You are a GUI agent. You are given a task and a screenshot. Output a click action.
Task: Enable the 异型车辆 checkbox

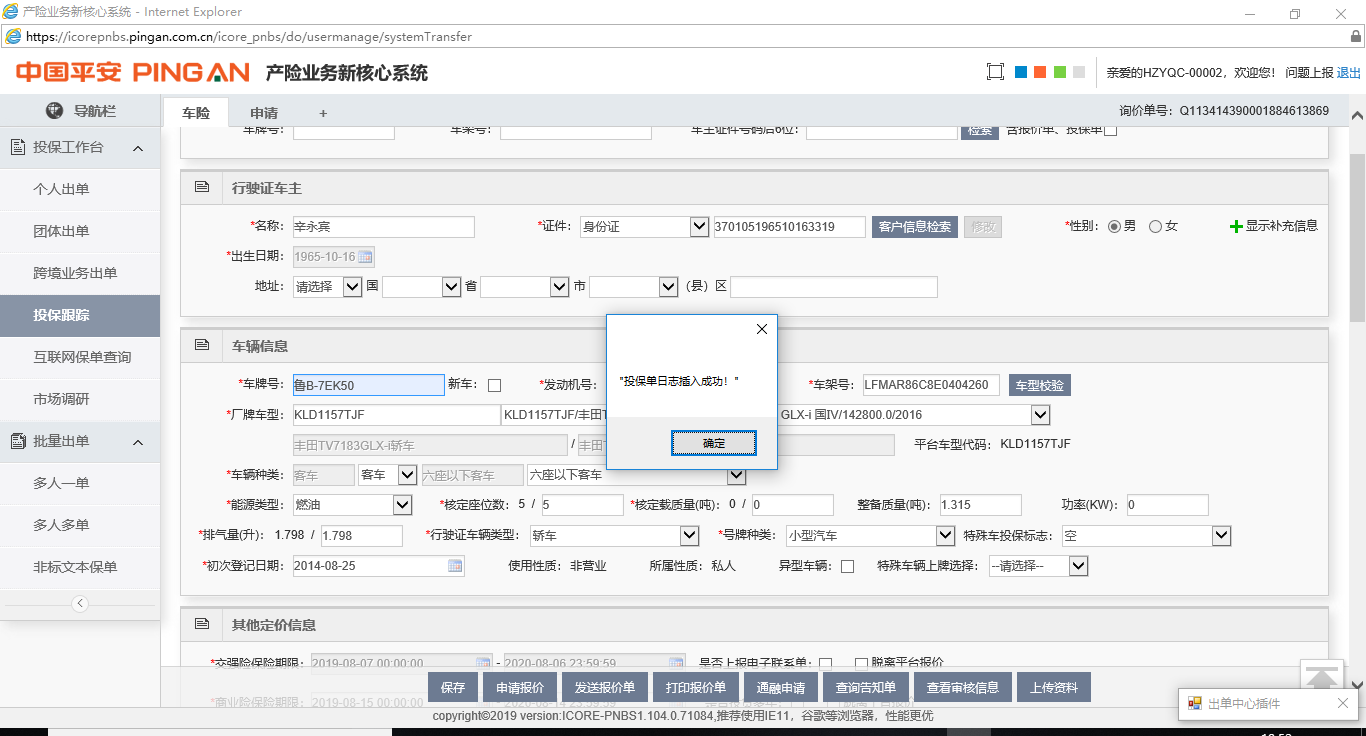(847, 567)
